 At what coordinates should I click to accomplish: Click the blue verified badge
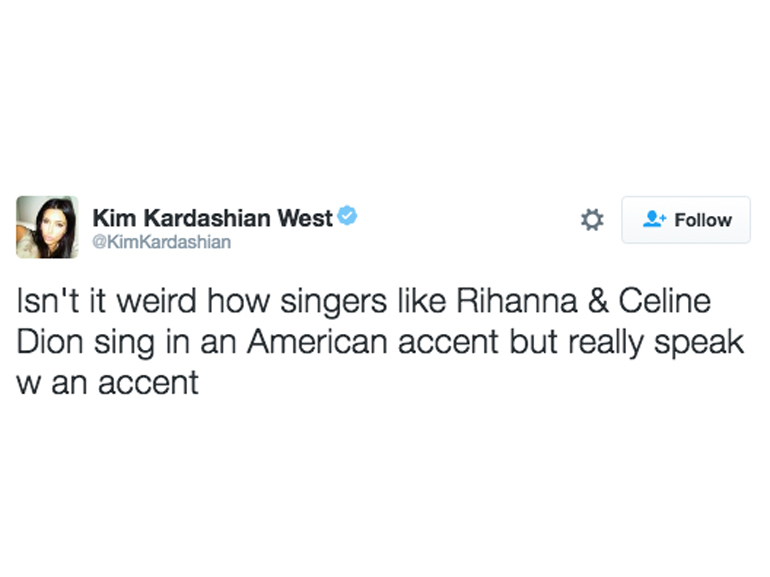coord(347,217)
